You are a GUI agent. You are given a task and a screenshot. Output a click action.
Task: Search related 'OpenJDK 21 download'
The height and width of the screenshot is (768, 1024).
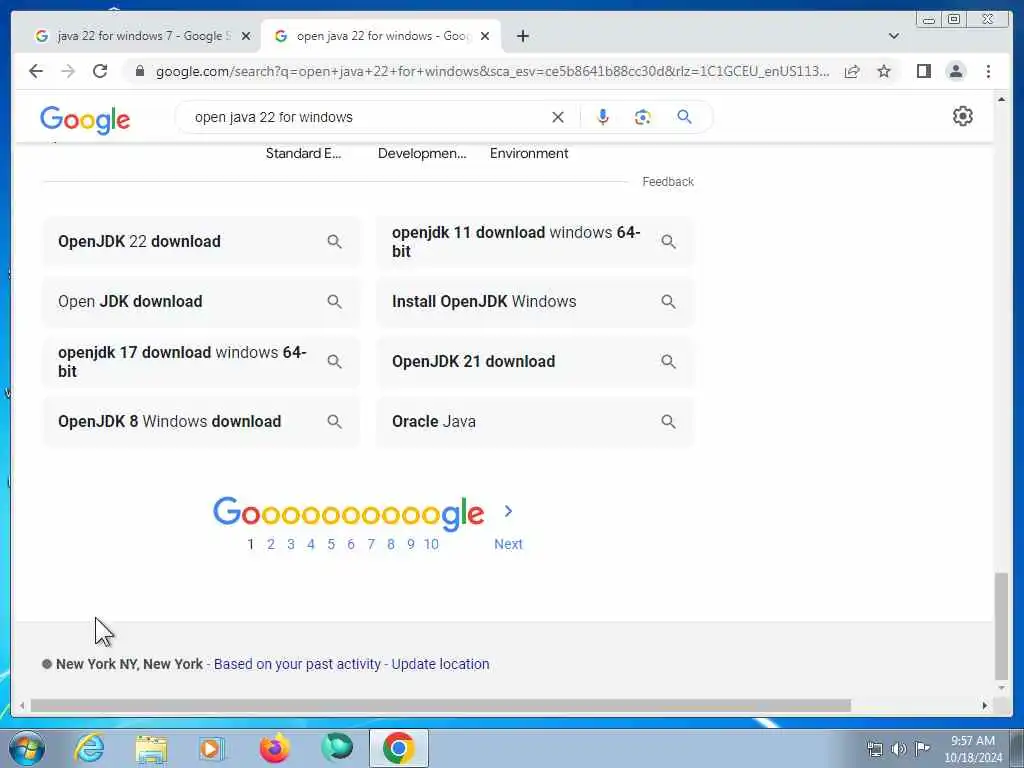coord(535,362)
